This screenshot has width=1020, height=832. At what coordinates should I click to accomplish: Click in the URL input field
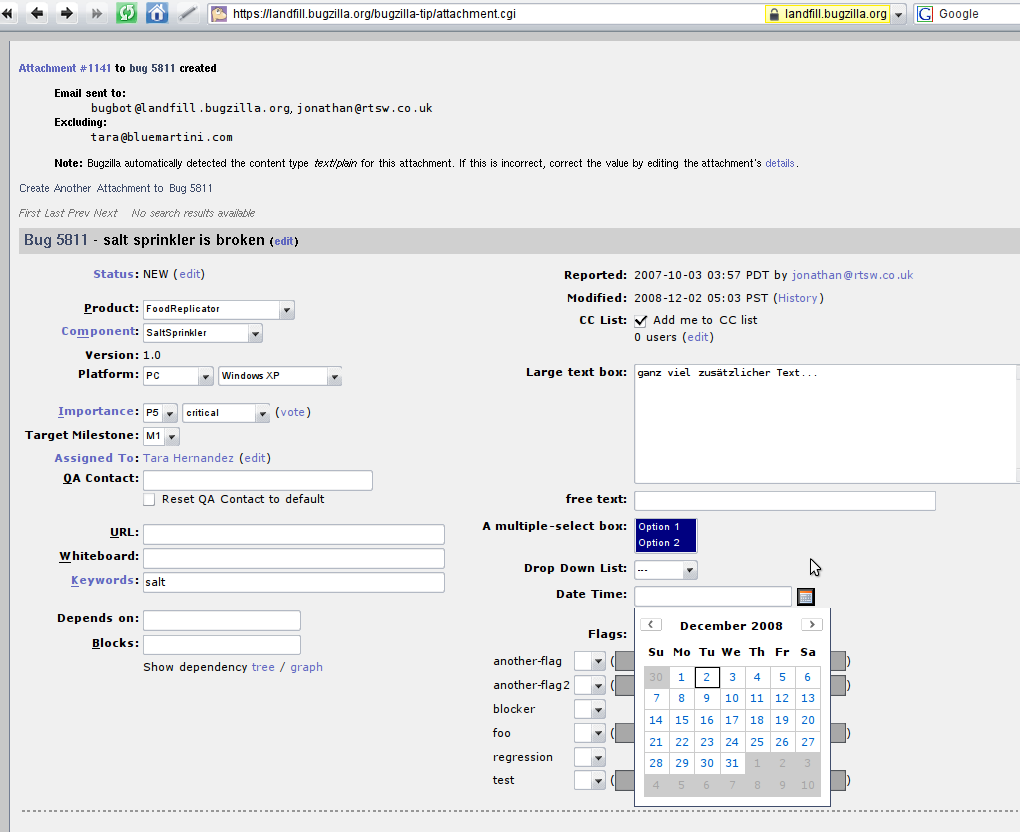(x=293, y=535)
